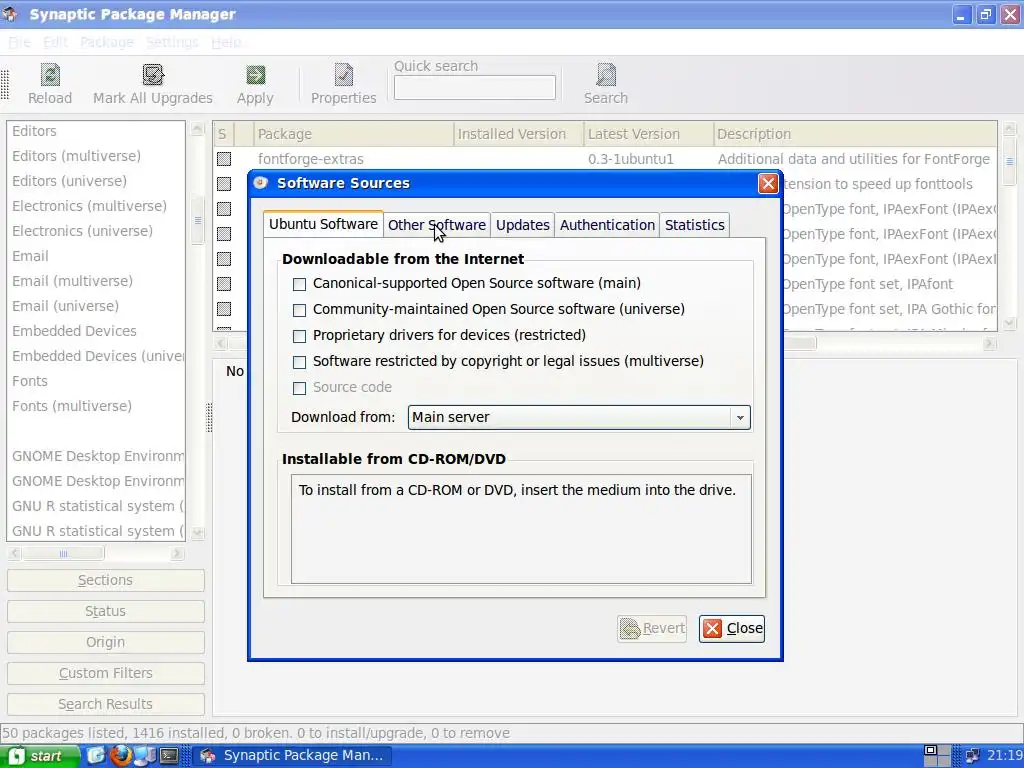Click the Custom Filters button
Image resolution: width=1024 pixels, height=768 pixels.
(x=105, y=673)
